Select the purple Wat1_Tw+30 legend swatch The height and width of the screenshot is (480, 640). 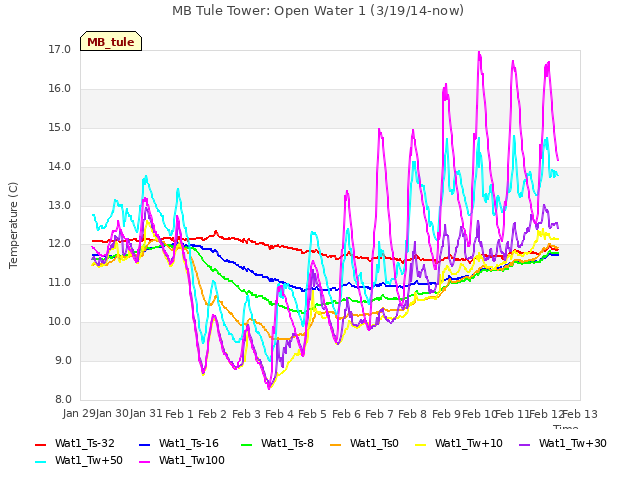524,444
